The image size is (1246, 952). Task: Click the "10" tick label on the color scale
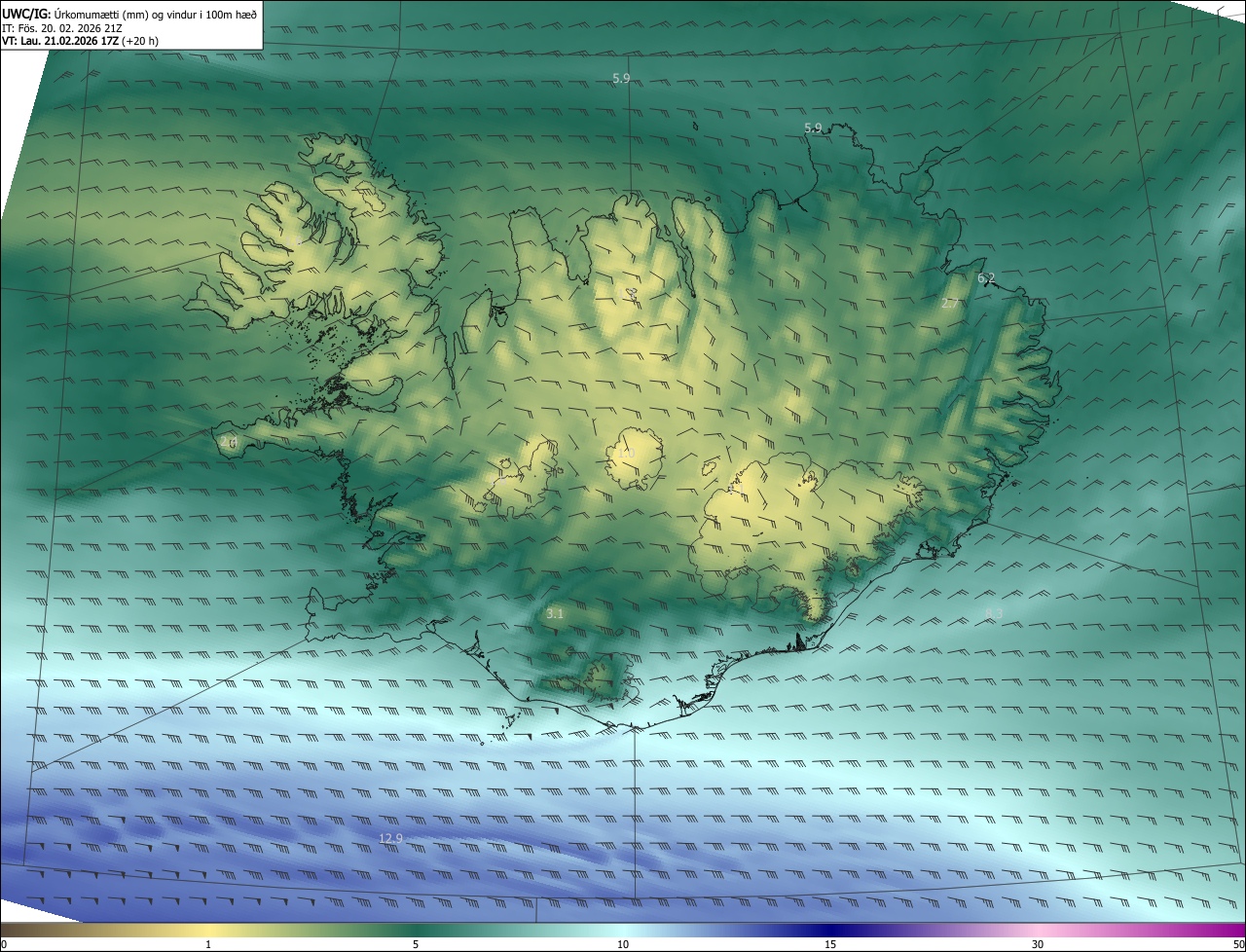click(x=623, y=944)
